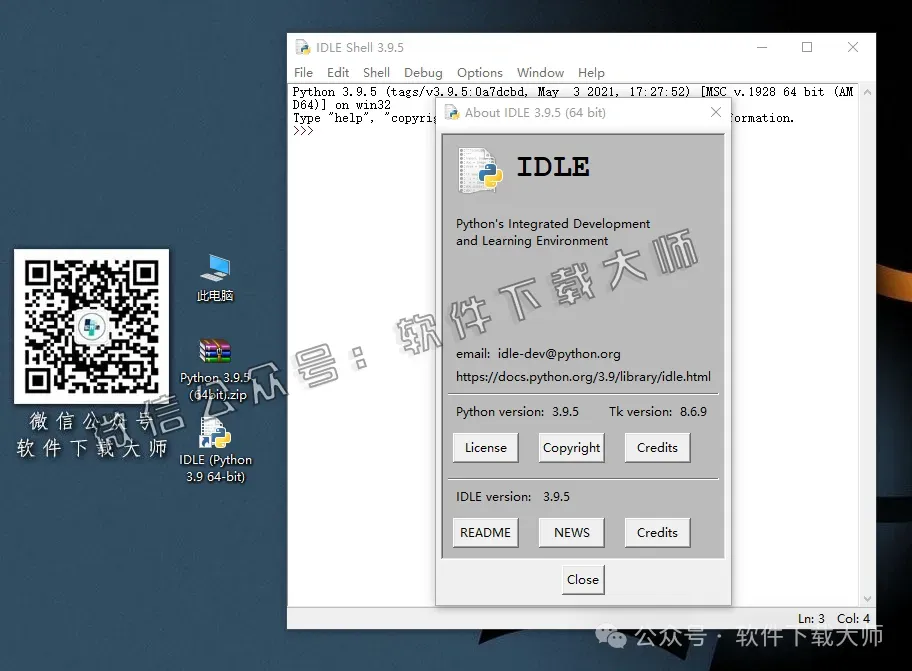Open the IDLE README
The width and height of the screenshot is (912, 671).
pyautogui.click(x=486, y=533)
